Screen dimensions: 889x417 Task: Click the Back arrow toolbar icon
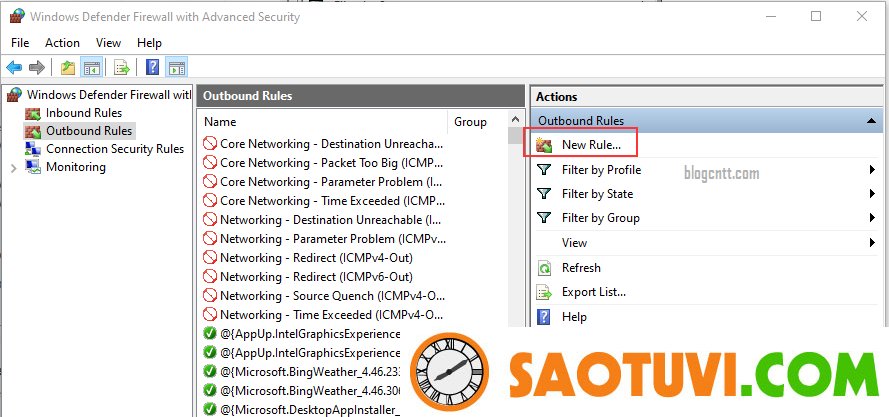click(14, 68)
